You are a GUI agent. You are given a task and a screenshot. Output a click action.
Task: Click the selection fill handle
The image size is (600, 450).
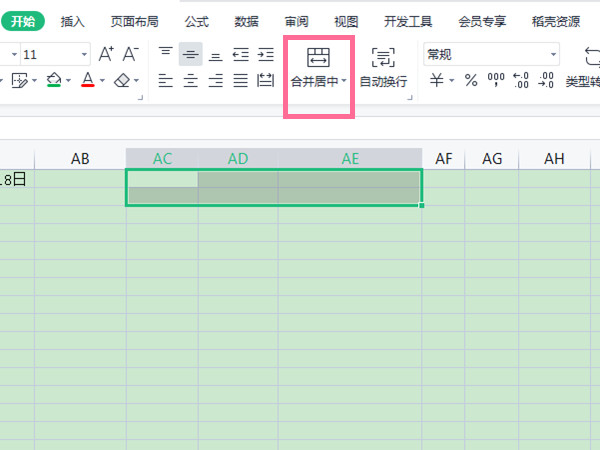pyautogui.click(x=422, y=206)
